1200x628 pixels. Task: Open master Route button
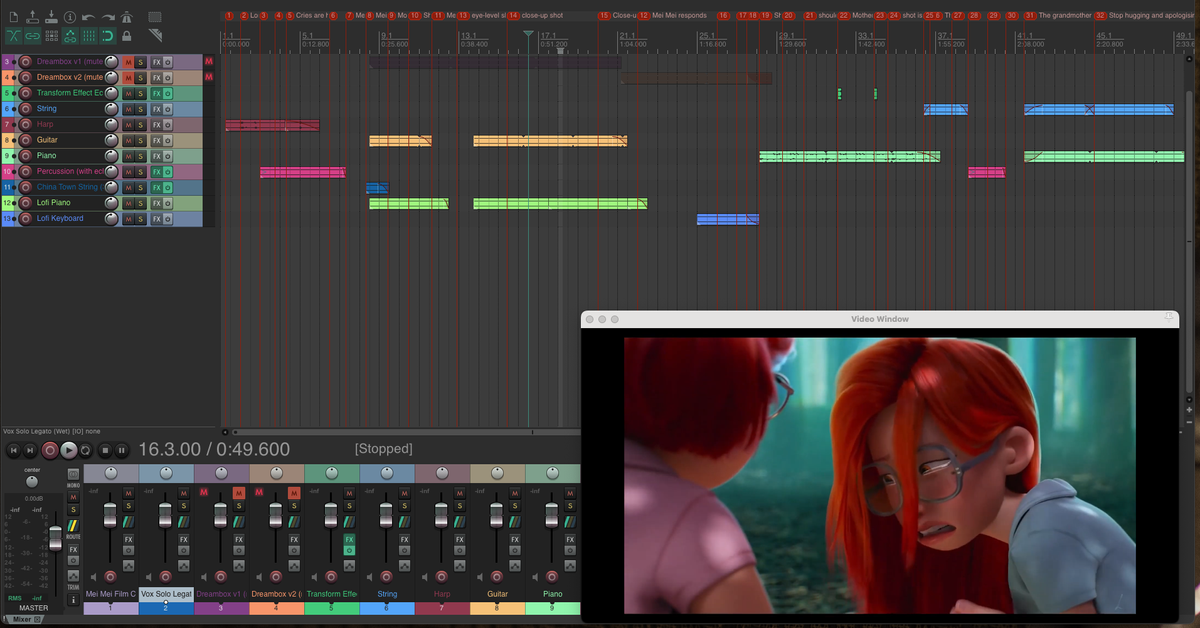[x=73, y=528]
